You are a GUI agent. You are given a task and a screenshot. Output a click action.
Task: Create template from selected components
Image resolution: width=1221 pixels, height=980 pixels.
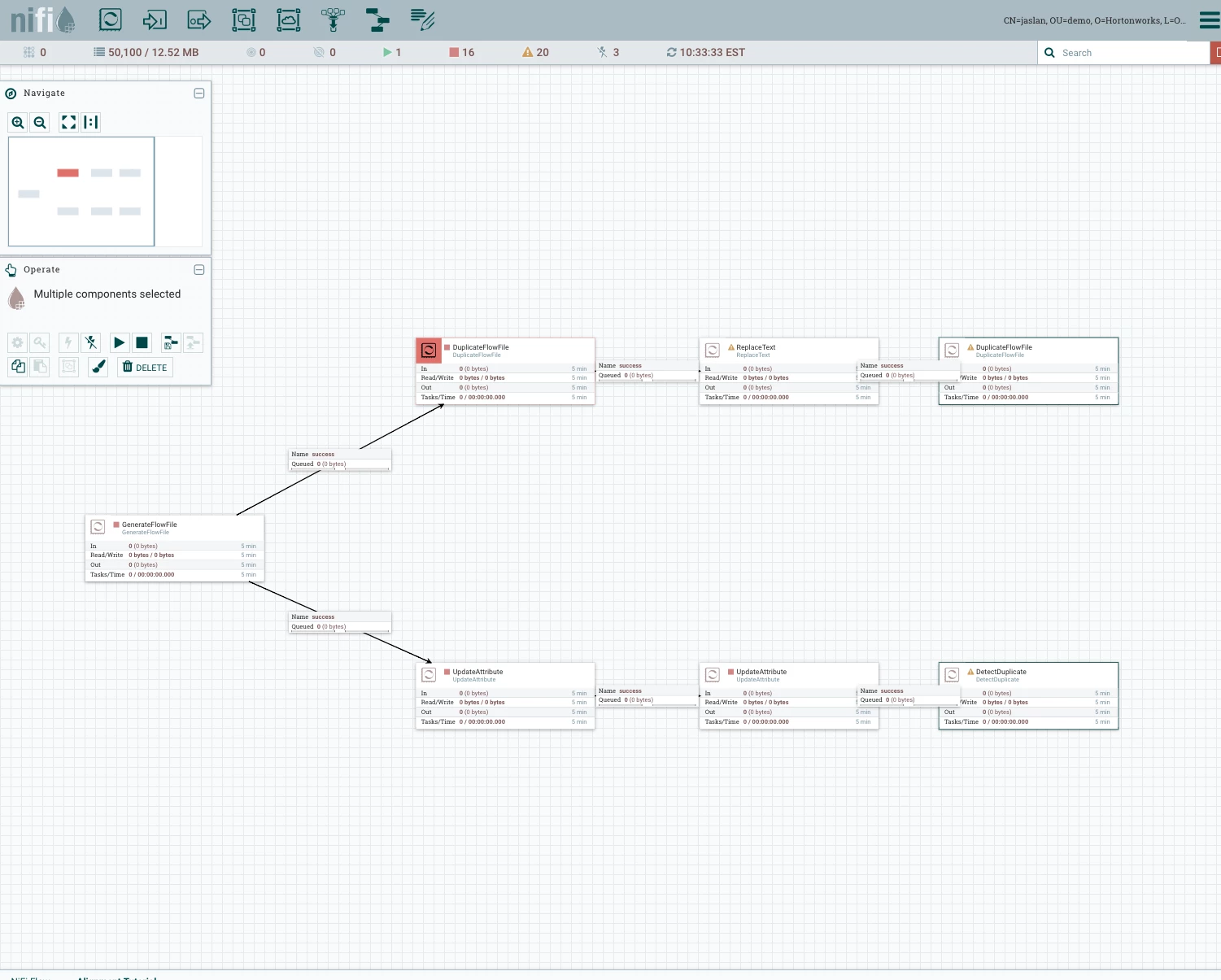(171, 343)
